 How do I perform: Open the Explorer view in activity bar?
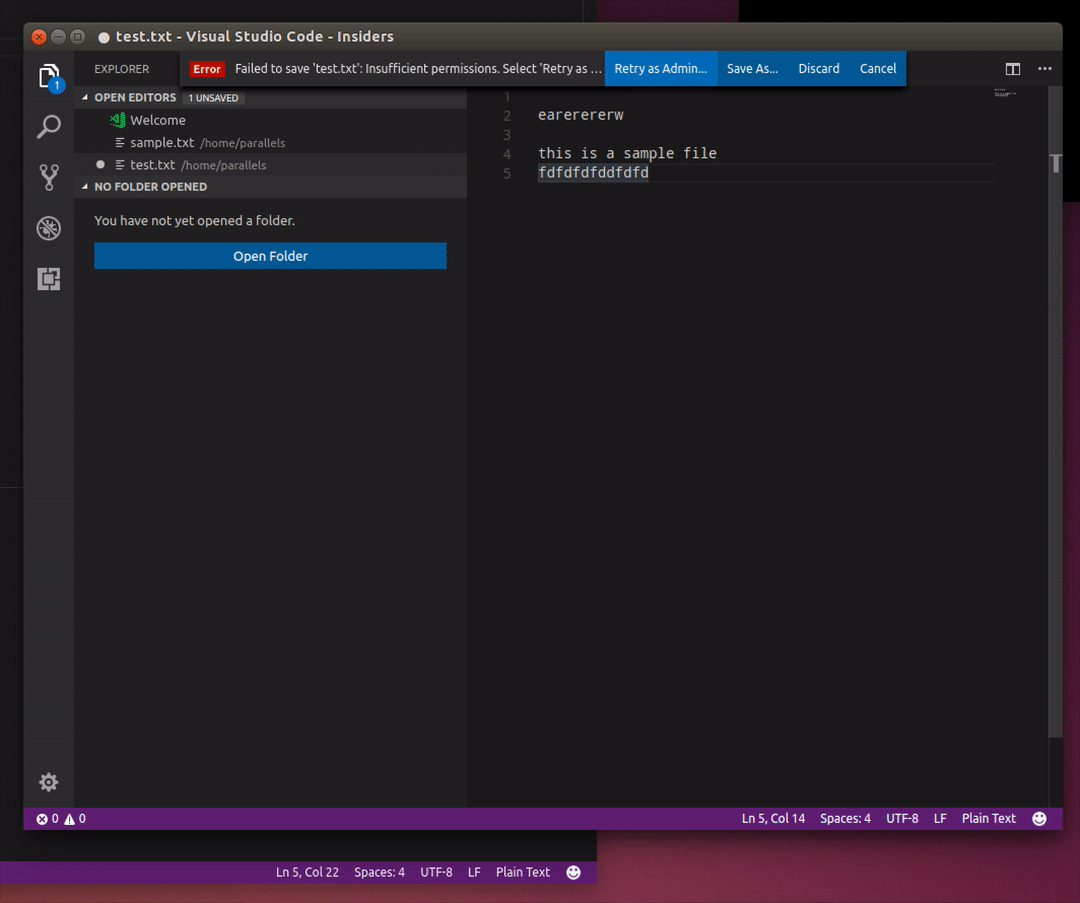[x=49, y=76]
